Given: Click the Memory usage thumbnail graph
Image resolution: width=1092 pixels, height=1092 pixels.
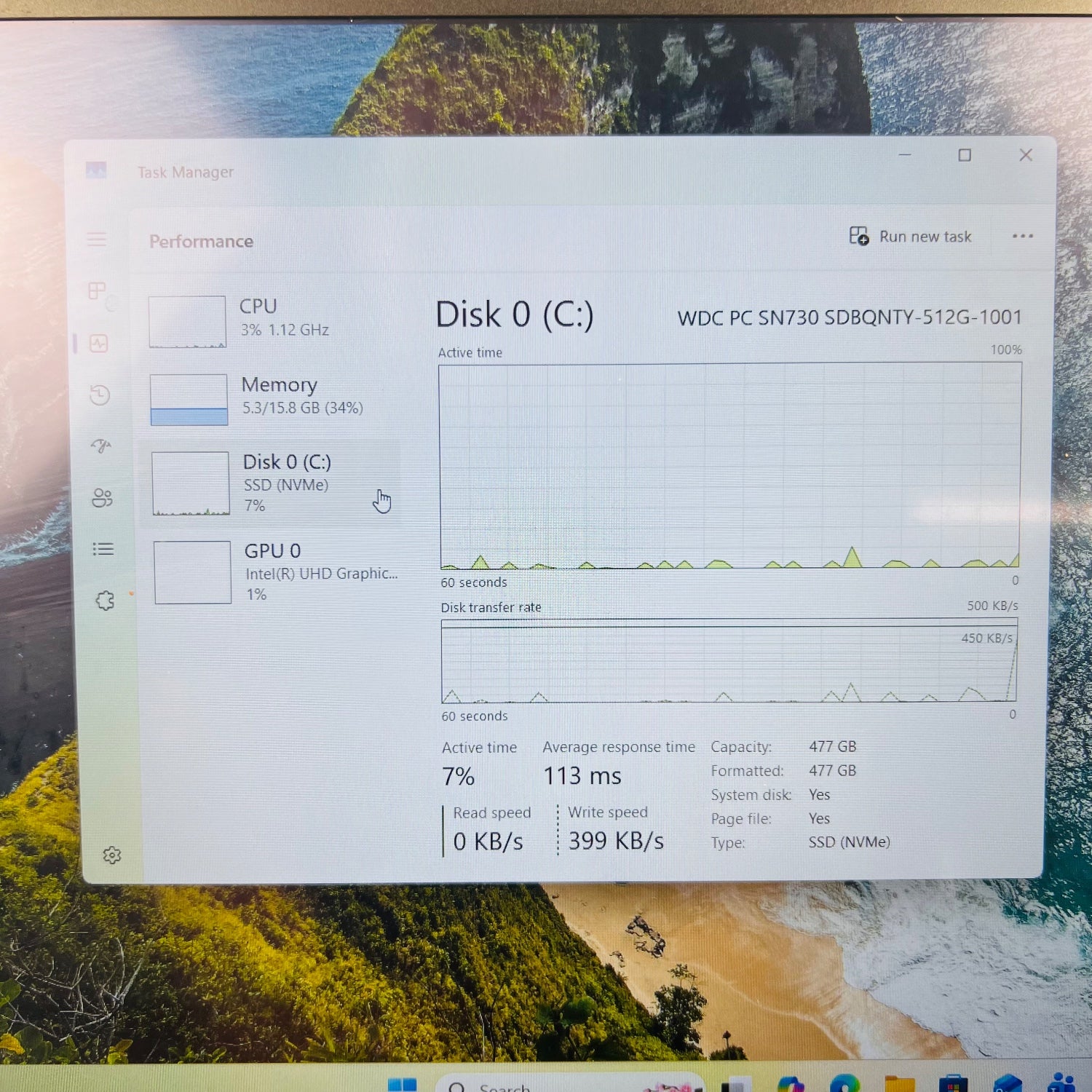Looking at the screenshot, I should pos(189,400).
